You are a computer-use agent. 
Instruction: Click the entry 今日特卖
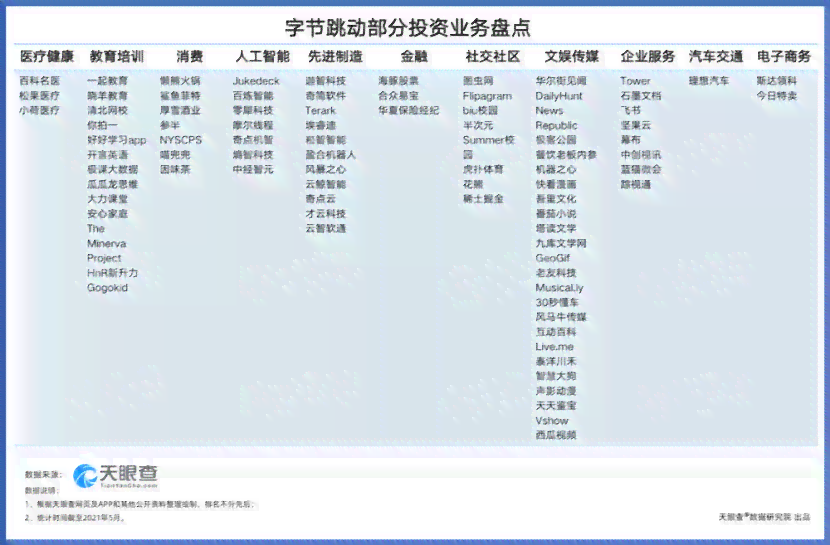point(777,96)
